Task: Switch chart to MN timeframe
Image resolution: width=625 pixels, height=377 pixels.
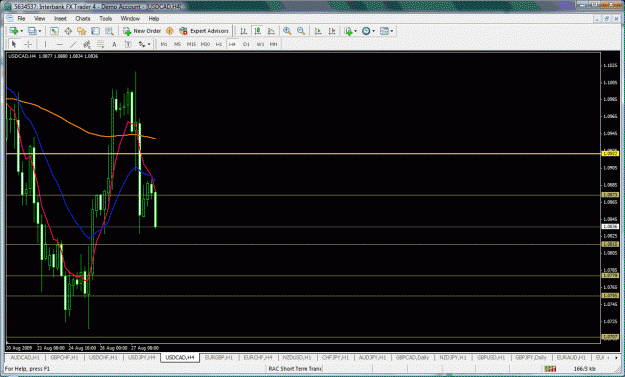Action: [x=273, y=44]
